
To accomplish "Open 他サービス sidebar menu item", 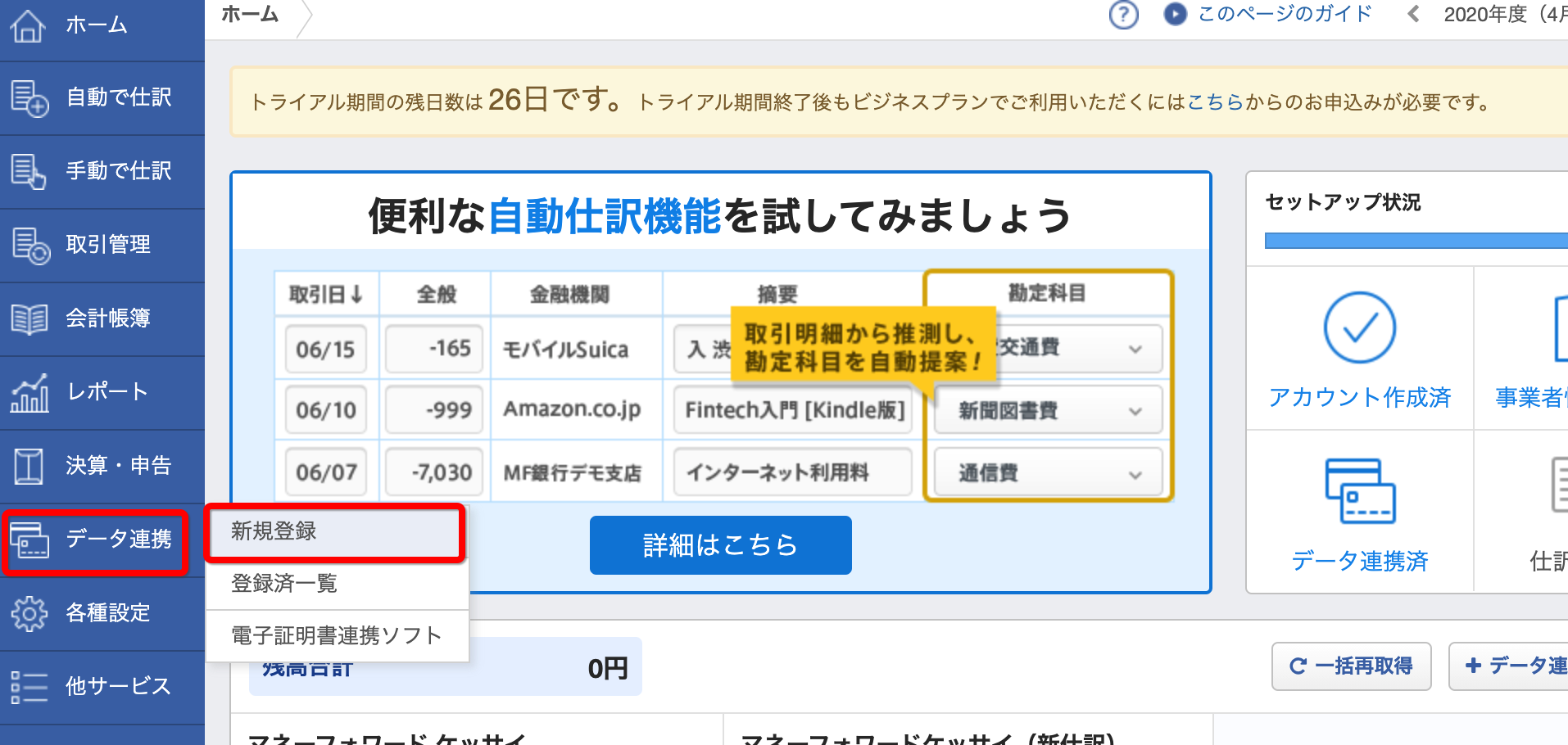I will [102, 688].
